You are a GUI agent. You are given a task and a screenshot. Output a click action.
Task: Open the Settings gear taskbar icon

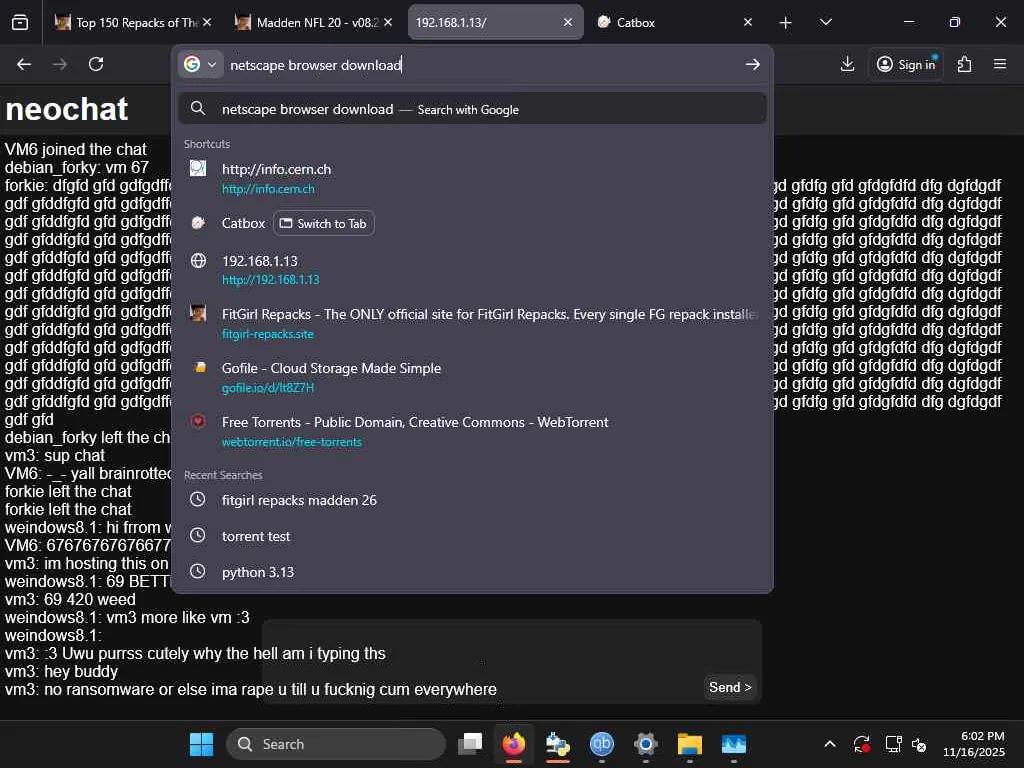tap(645, 744)
